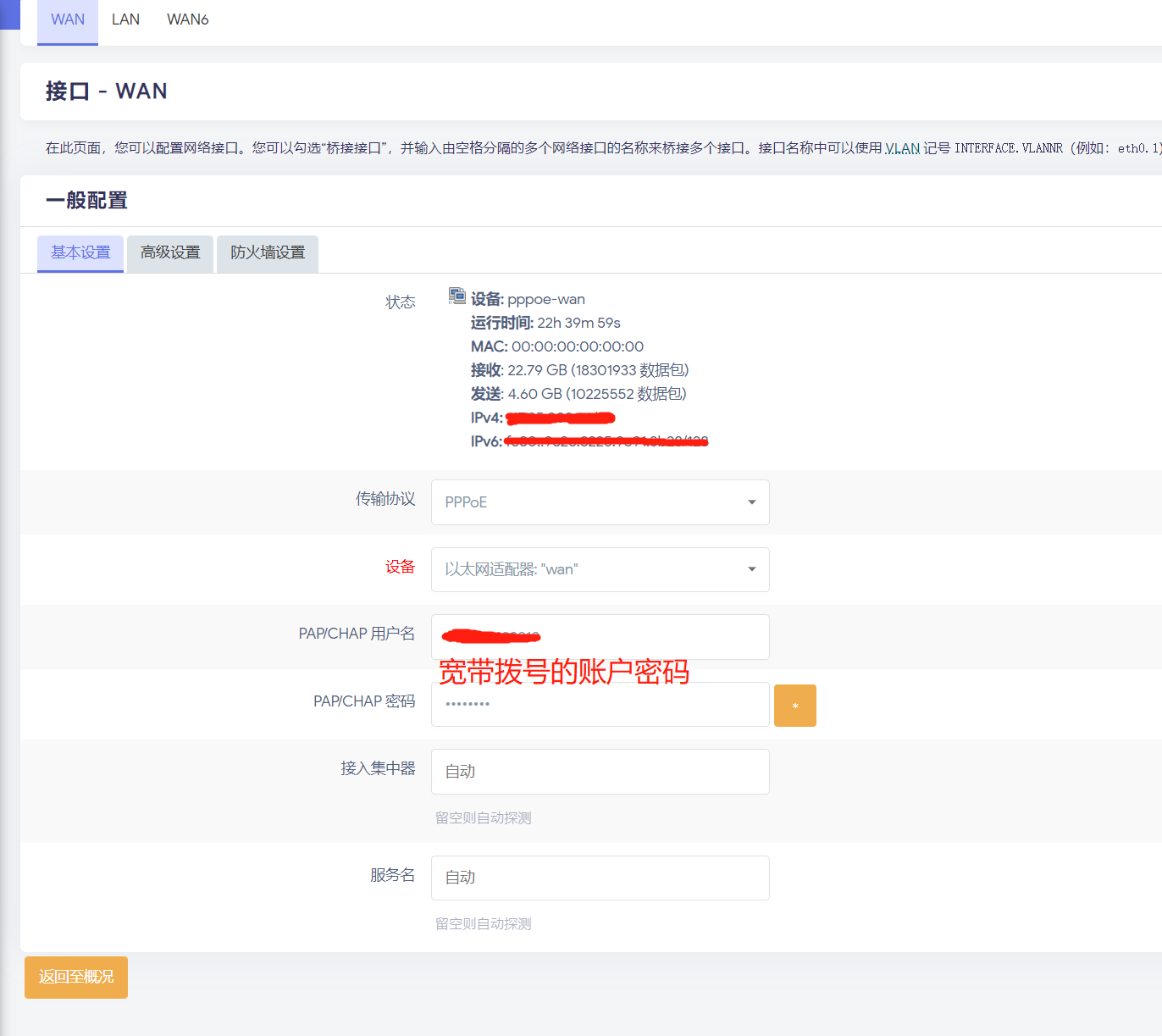This screenshot has width=1162, height=1036.
Task: Open the 传输协议 PPPoE dropdown
Action: [x=600, y=502]
